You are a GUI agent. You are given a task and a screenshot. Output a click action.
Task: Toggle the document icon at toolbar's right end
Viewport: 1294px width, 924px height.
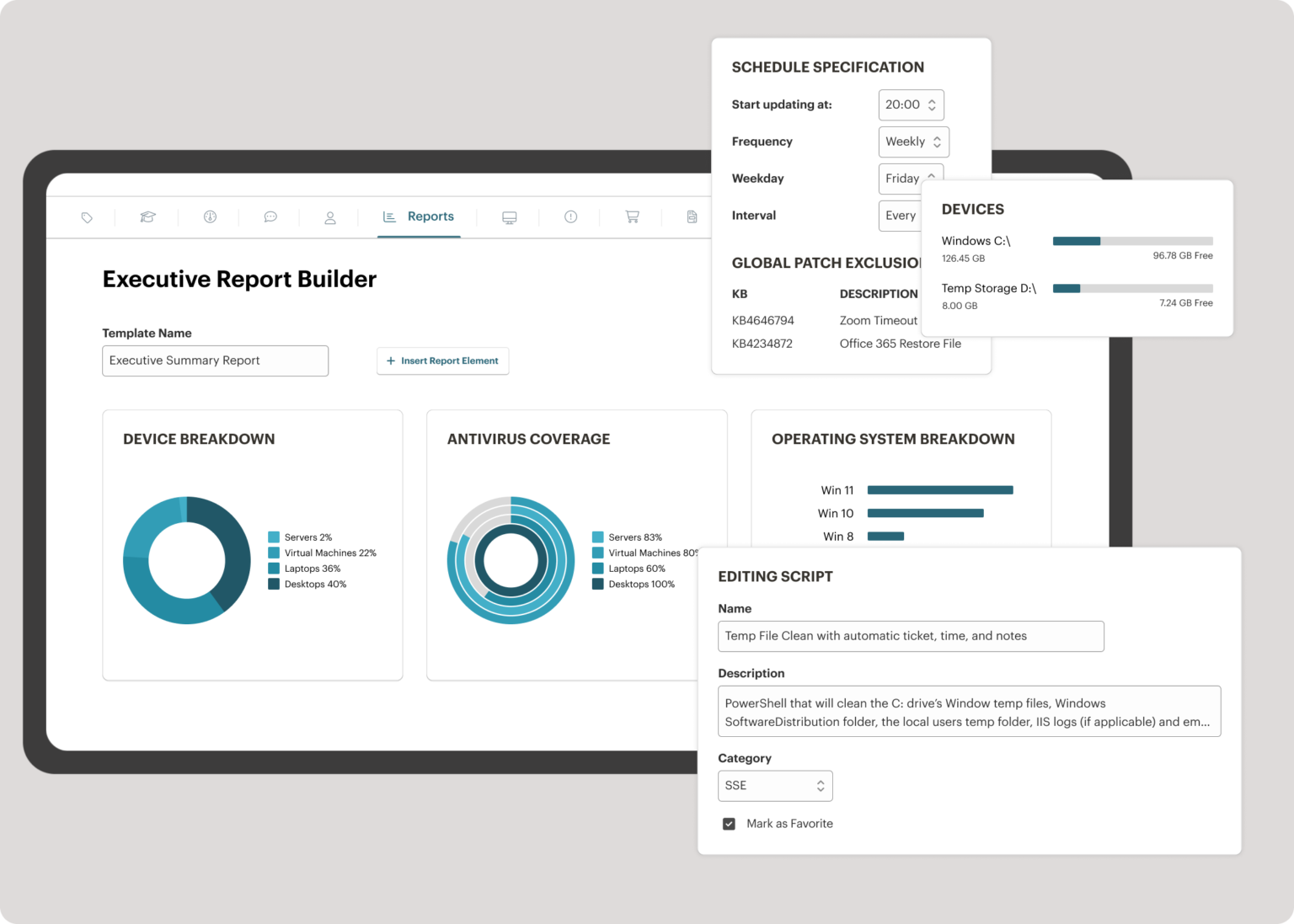point(692,216)
